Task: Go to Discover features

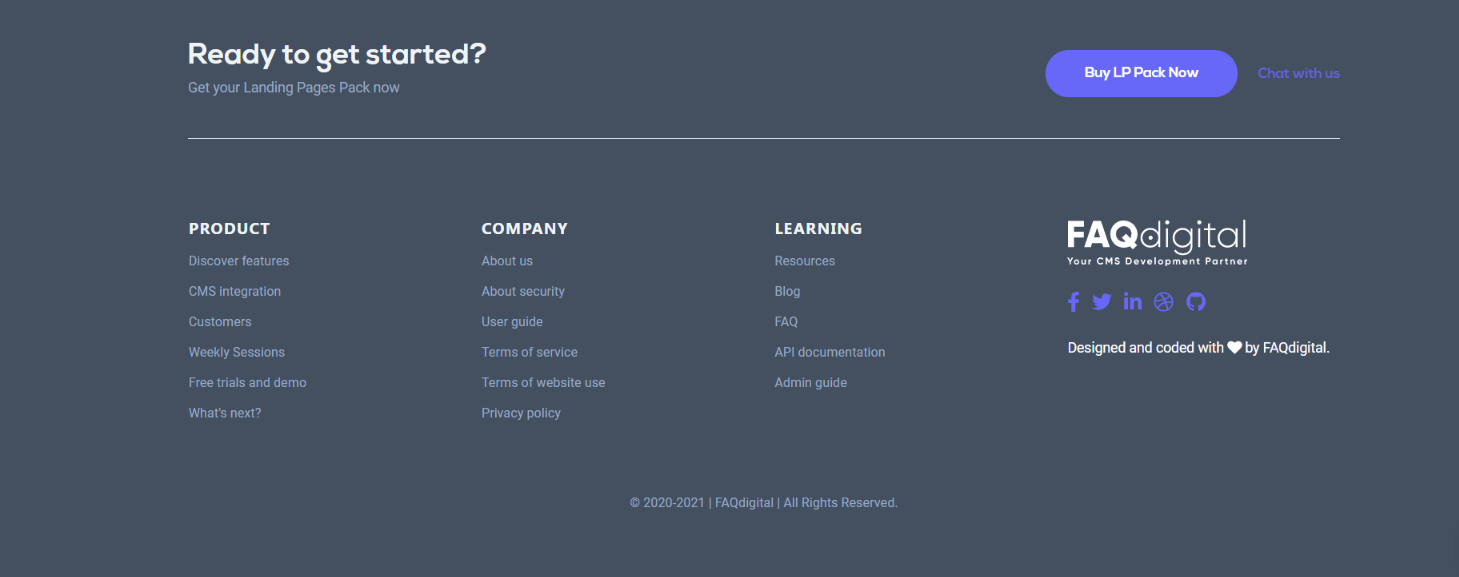Action: tap(239, 261)
